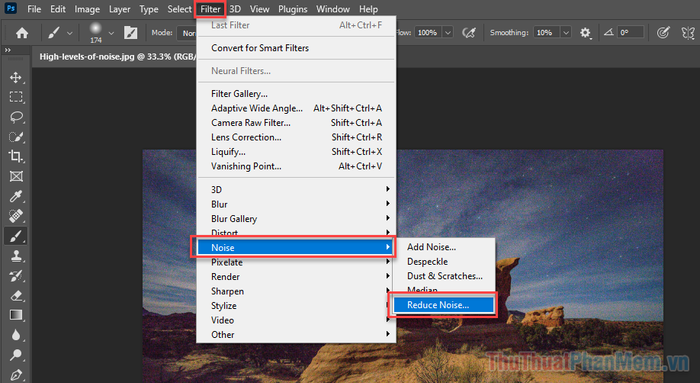Select the Brush tool in toolbar
Screen dimensions: 700x383
[x=16, y=236]
